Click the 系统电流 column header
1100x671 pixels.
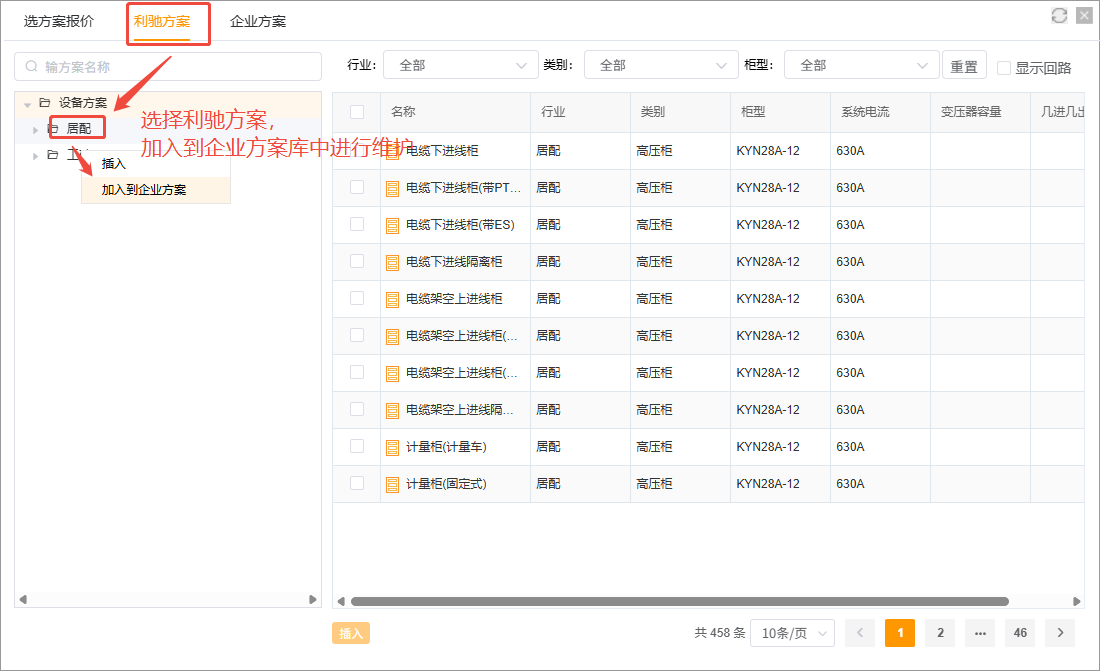pyautogui.click(x=880, y=112)
